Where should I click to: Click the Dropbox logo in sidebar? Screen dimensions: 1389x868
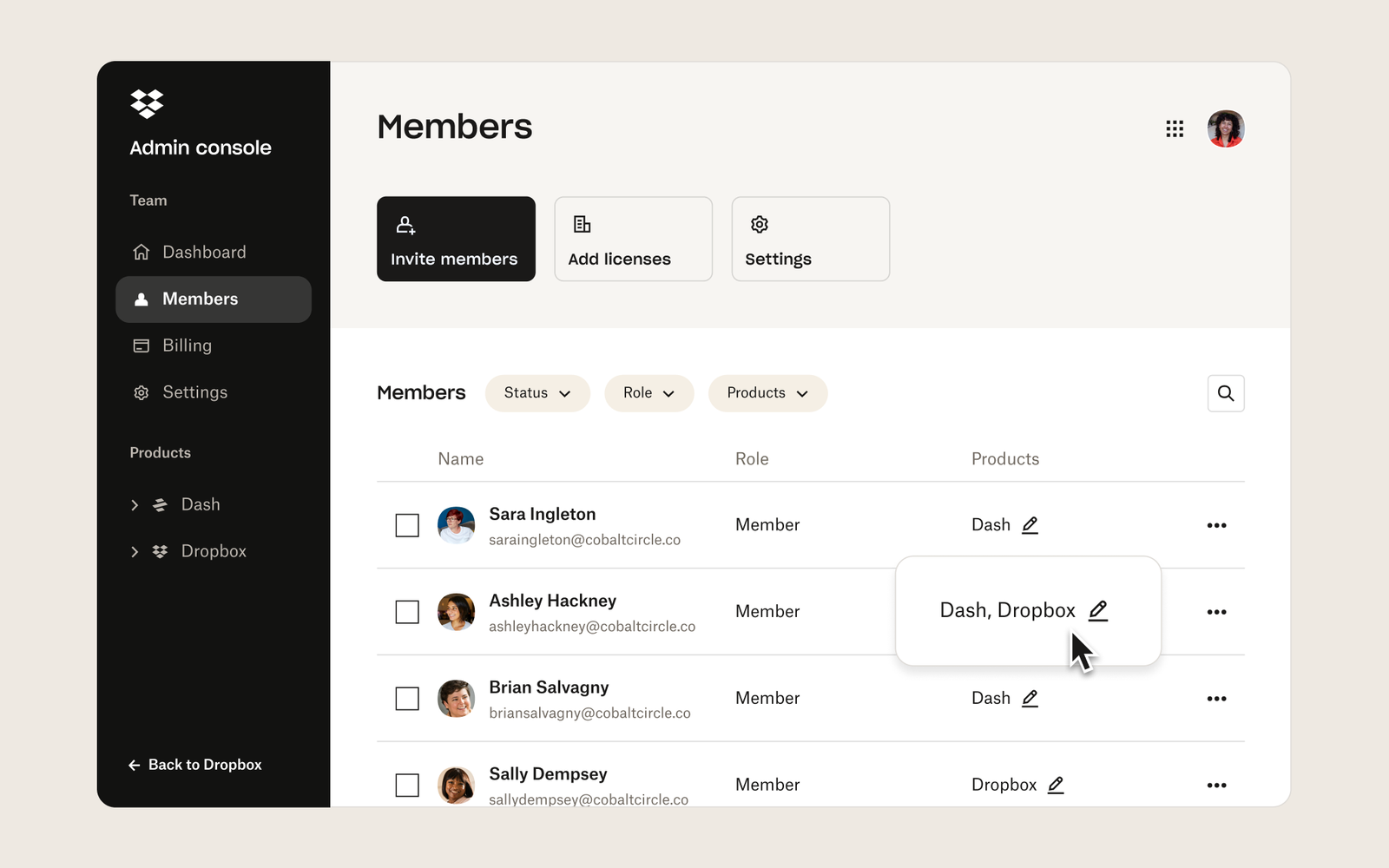coord(146,104)
